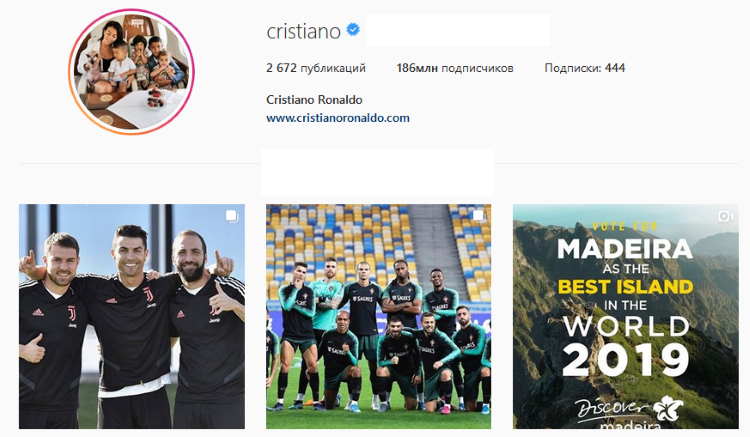Click the carousel icon on the Portugal team post
This screenshot has height=437, width=750.
point(478,216)
